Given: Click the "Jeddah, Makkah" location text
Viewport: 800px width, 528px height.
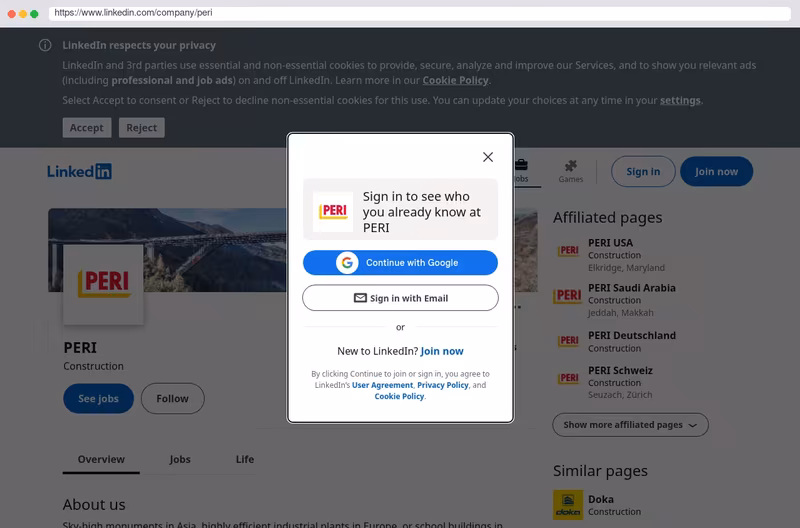Looking at the screenshot, I should 620,313.
